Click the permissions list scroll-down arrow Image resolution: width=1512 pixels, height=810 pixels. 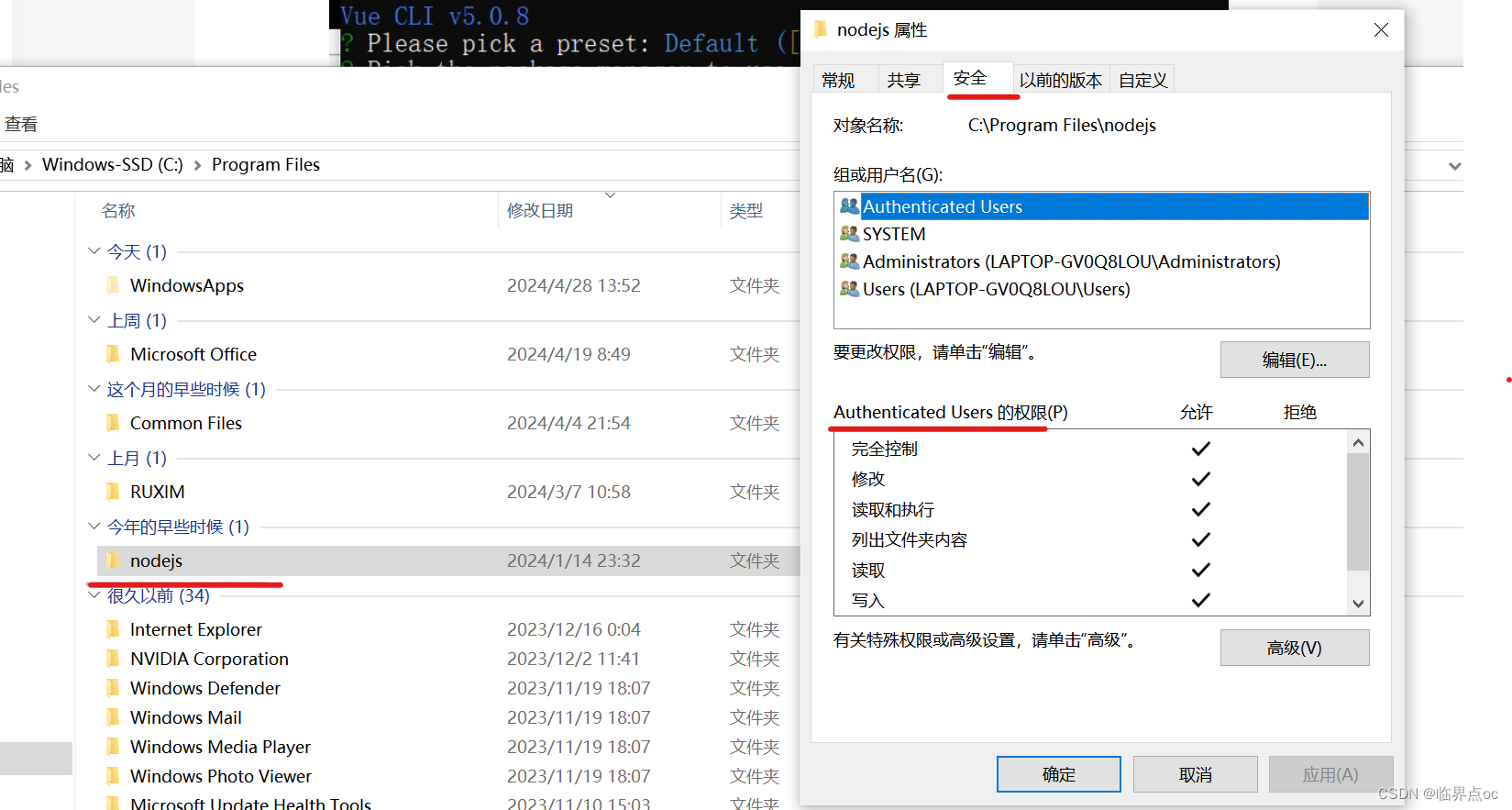tap(1359, 604)
